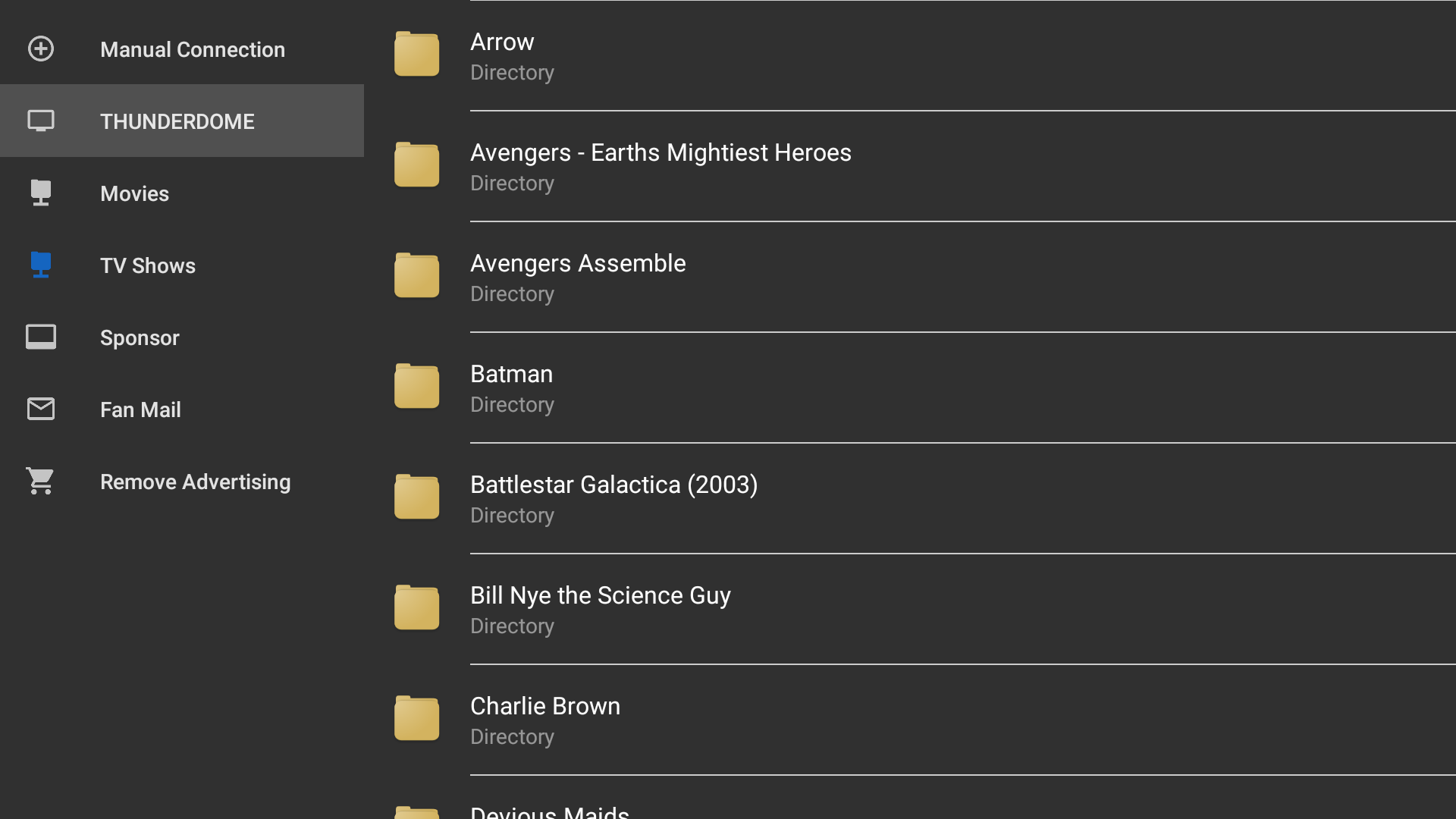Screen dimensions: 1456x819
Task: Click the Remove Advertising label
Action: [x=195, y=481]
